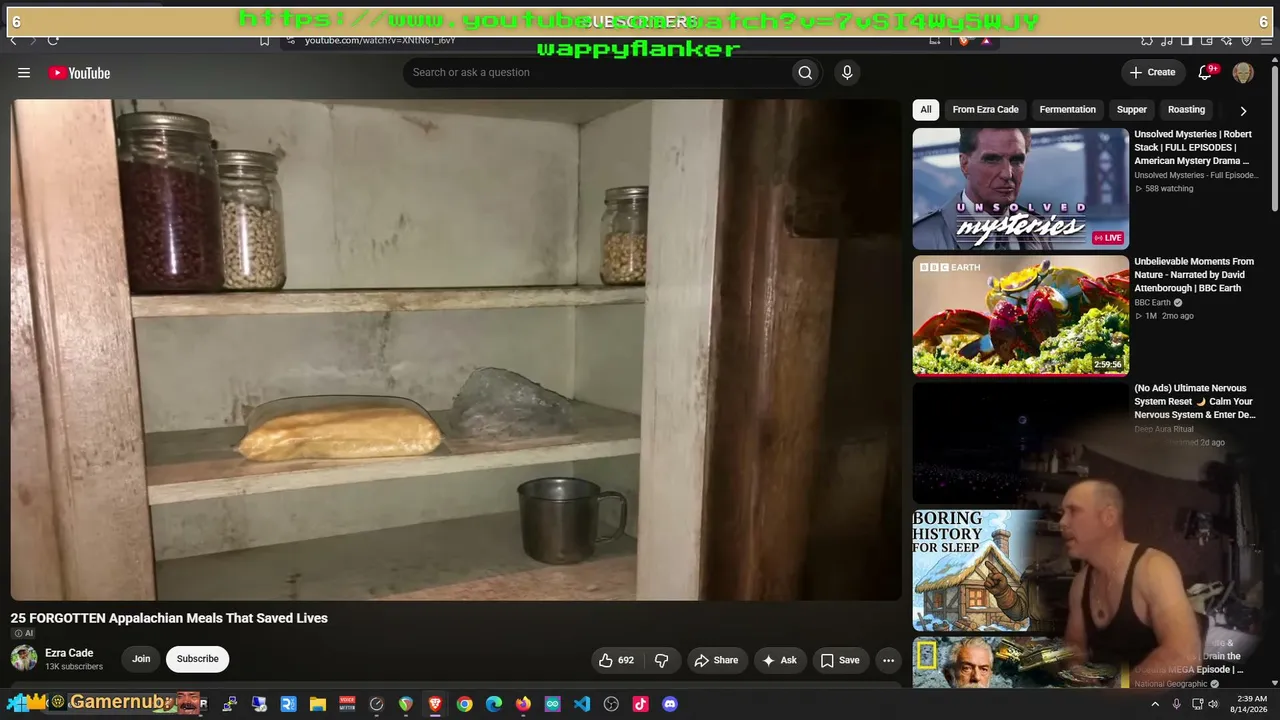Viewport: 1280px width, 720px height.
Task: Open Ultimate Nervous System Reset video title
Action: [x=1195, y=401]
